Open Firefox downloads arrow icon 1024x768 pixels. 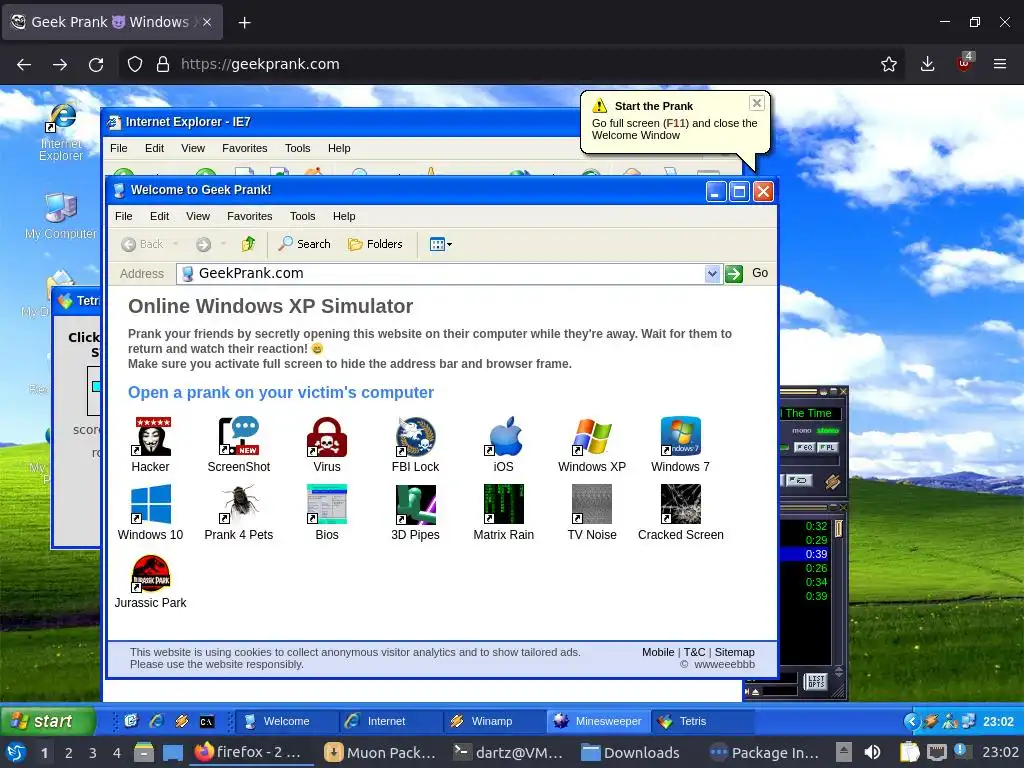point(927,64)
